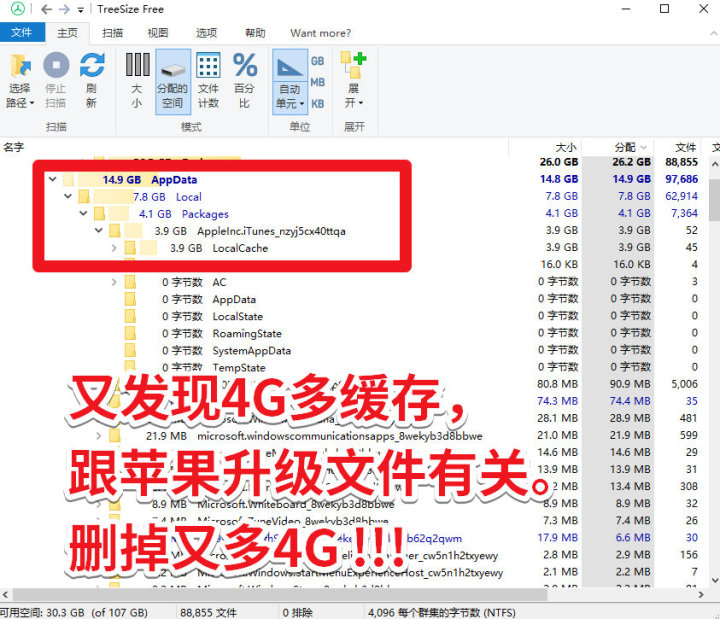Open the Help (帮助) ribbon tab
Image resolution: width=720 pixels, height=619 pixels.
coord(255,33)
